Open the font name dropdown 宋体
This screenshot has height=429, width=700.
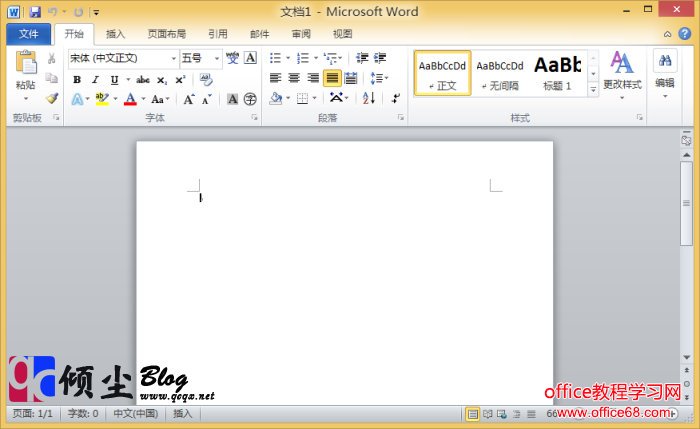174,58
